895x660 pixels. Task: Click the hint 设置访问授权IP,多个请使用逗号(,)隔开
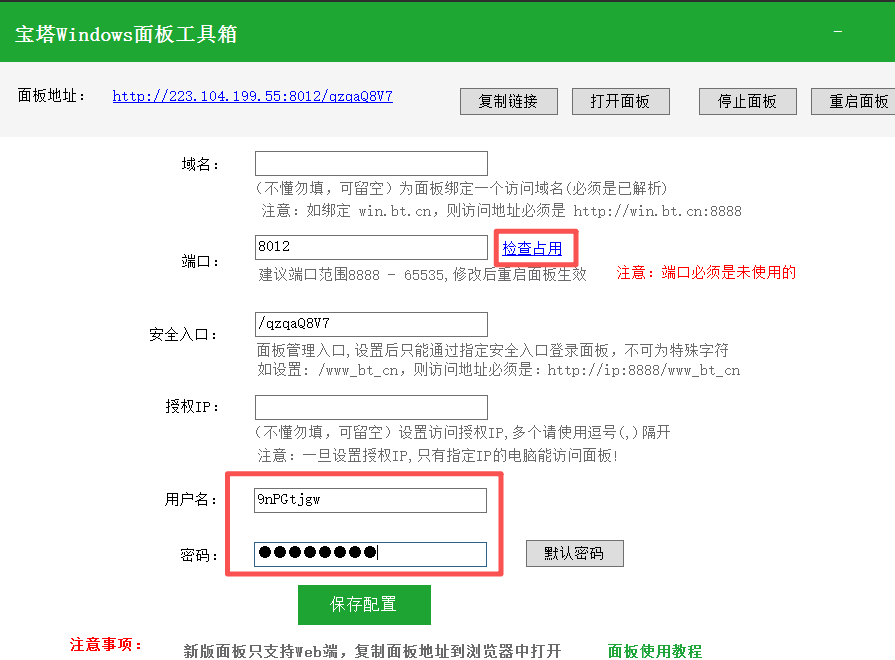[534, 432]
